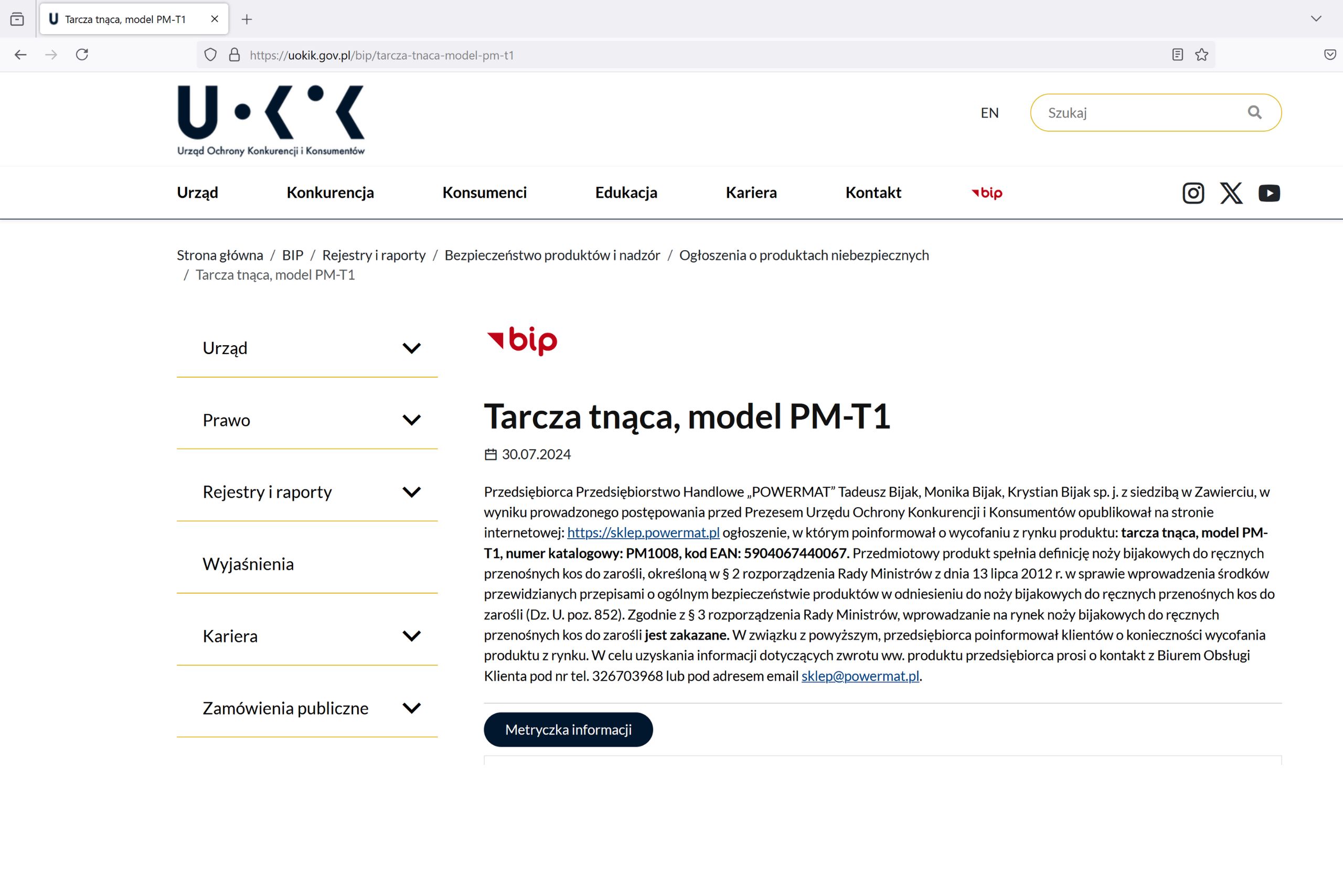The width and height of the screenshot is (1343, 896).
Task: Click the sklep@powermat.pl email link
Action: (860, 676)
